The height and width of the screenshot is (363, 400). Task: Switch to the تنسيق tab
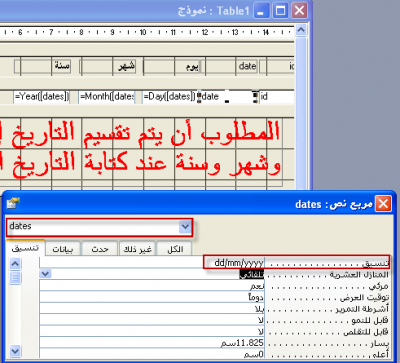tap(25, 248)
